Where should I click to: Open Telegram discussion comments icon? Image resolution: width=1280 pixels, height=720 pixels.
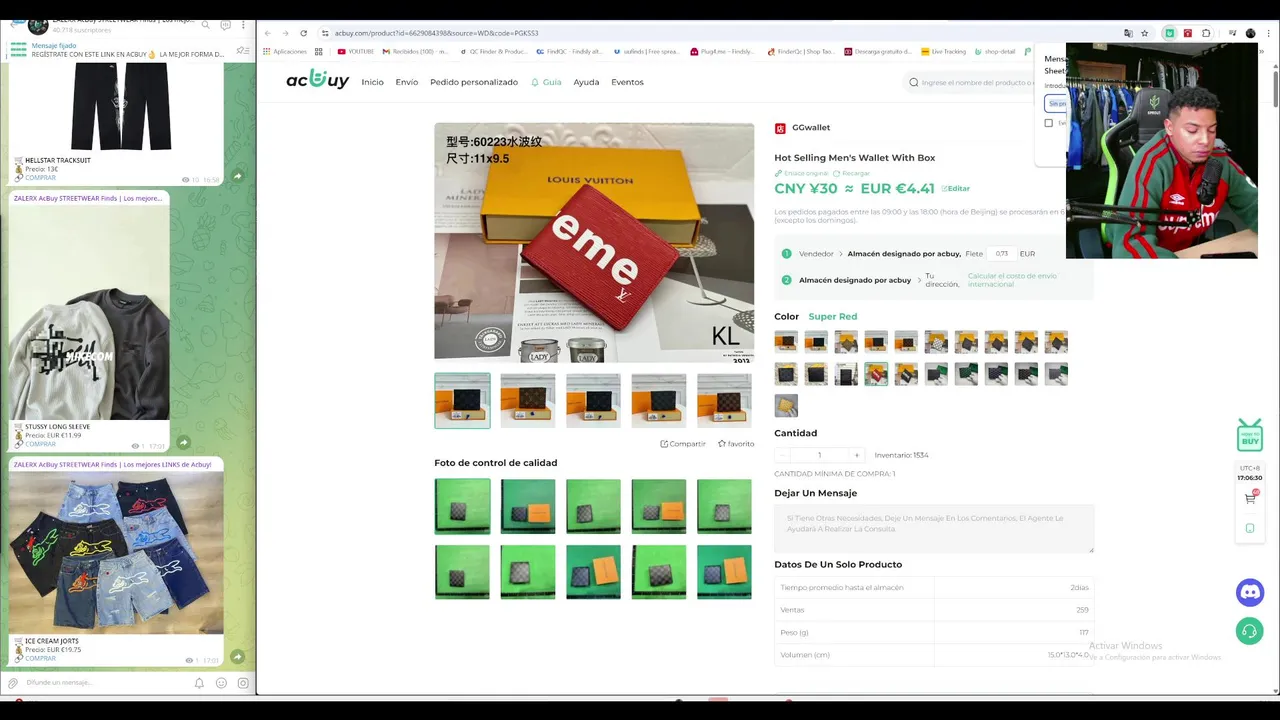pyautogui.click(x=225, y=25)
